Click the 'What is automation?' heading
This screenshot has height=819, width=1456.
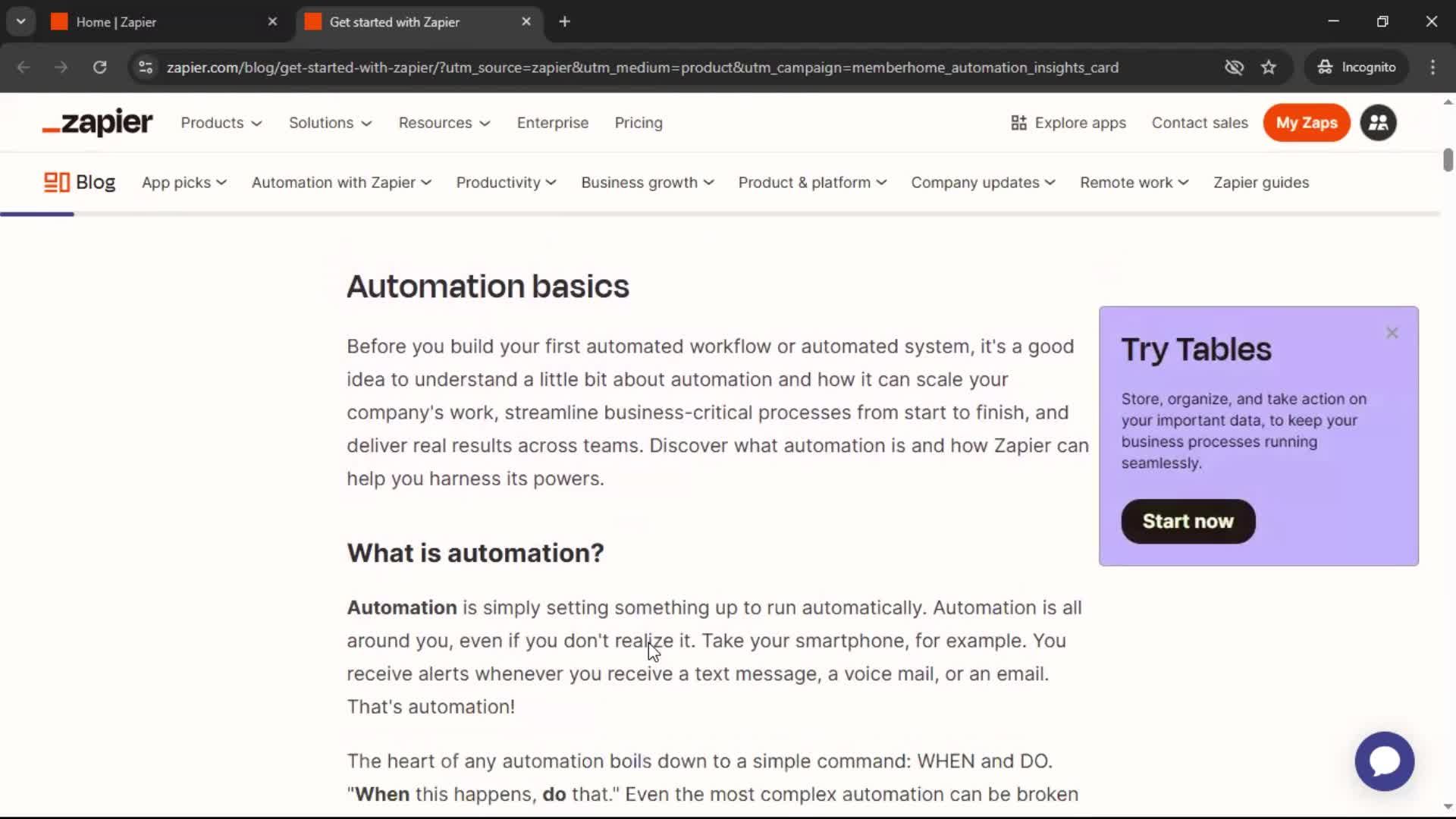(x=475, y=553)
